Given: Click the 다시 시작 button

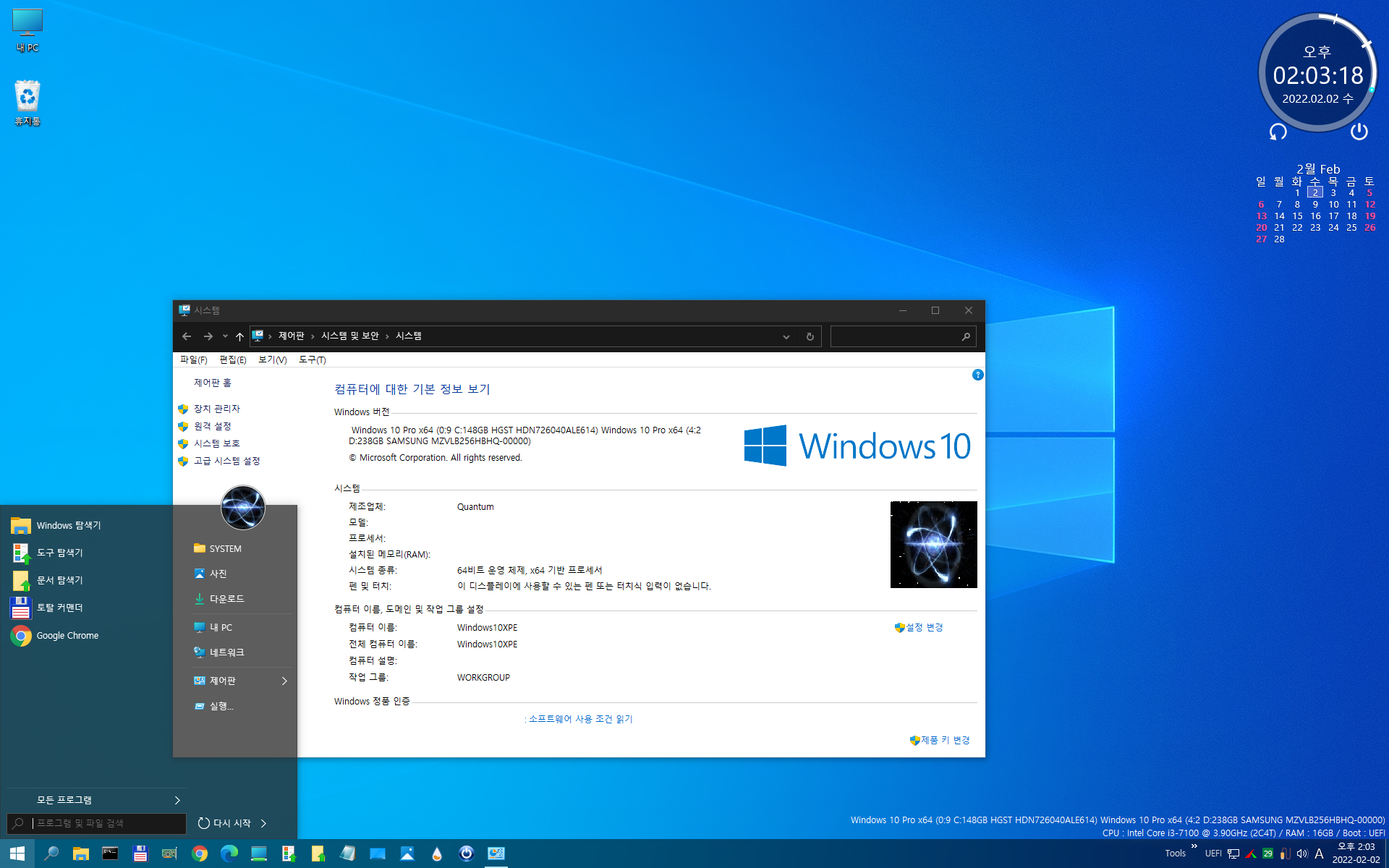Looking at the screenshot, I should click(224, 823).
